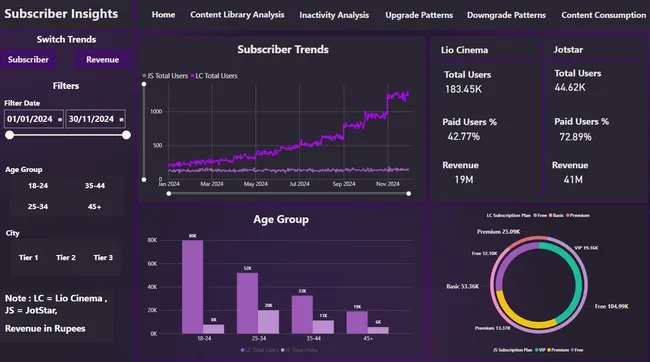Image resolution: width=650 pixels, height=362 pixels.
Task: Click the left date range slider handle
Action: coord(10,135)
